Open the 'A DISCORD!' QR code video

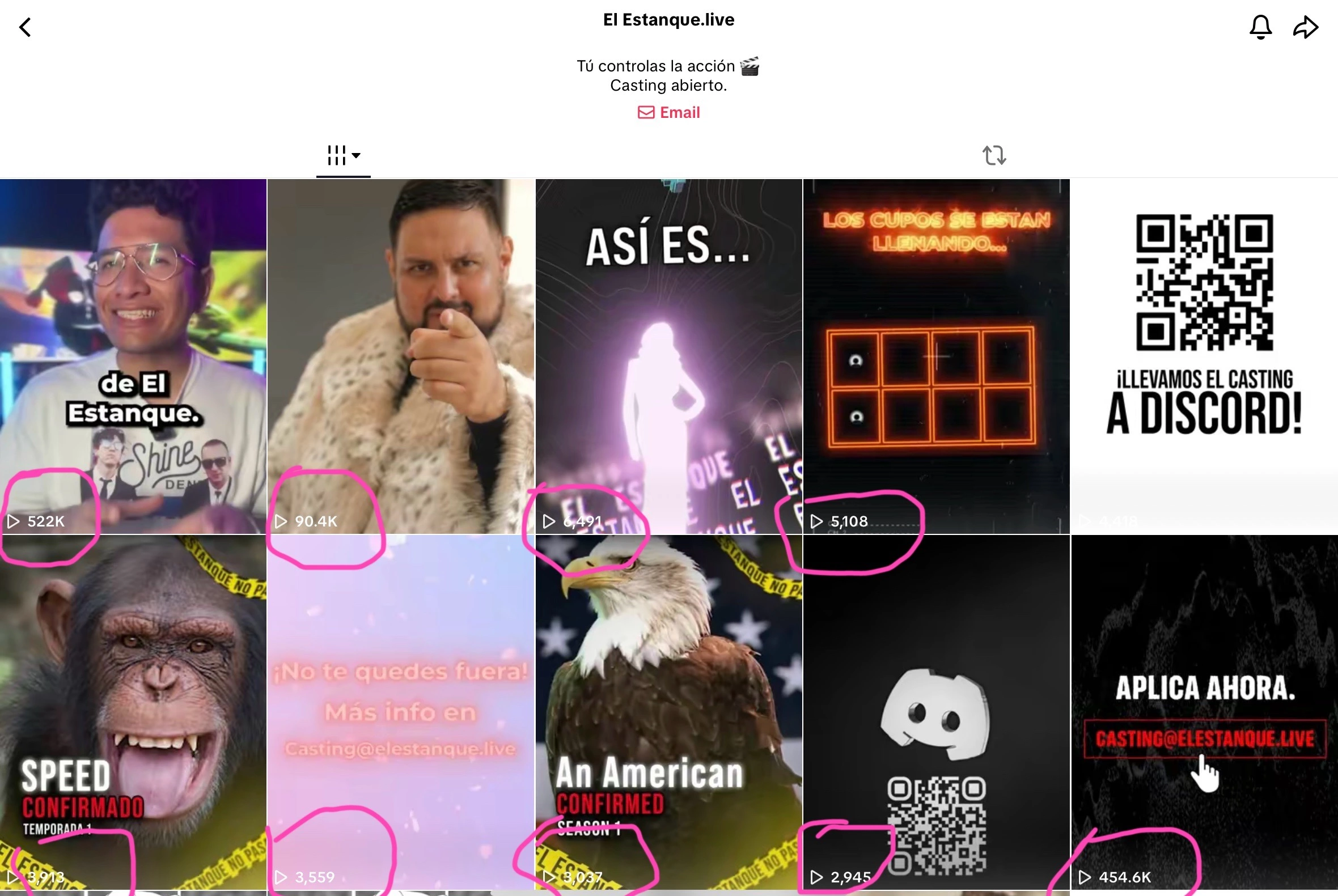(x=1204, y=356)
